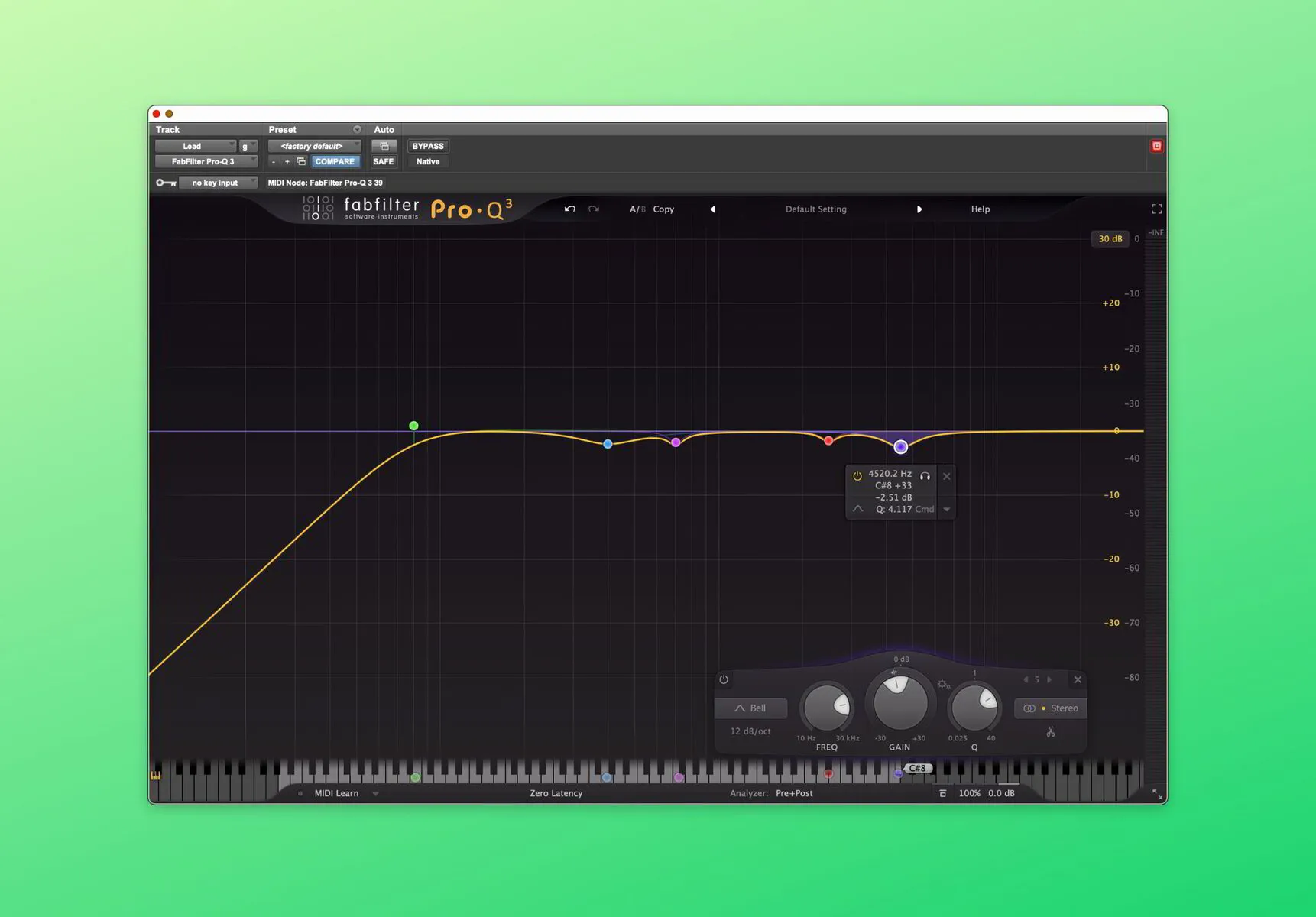
Task: Toggle band power in popup display
Action: pos(857,475)
